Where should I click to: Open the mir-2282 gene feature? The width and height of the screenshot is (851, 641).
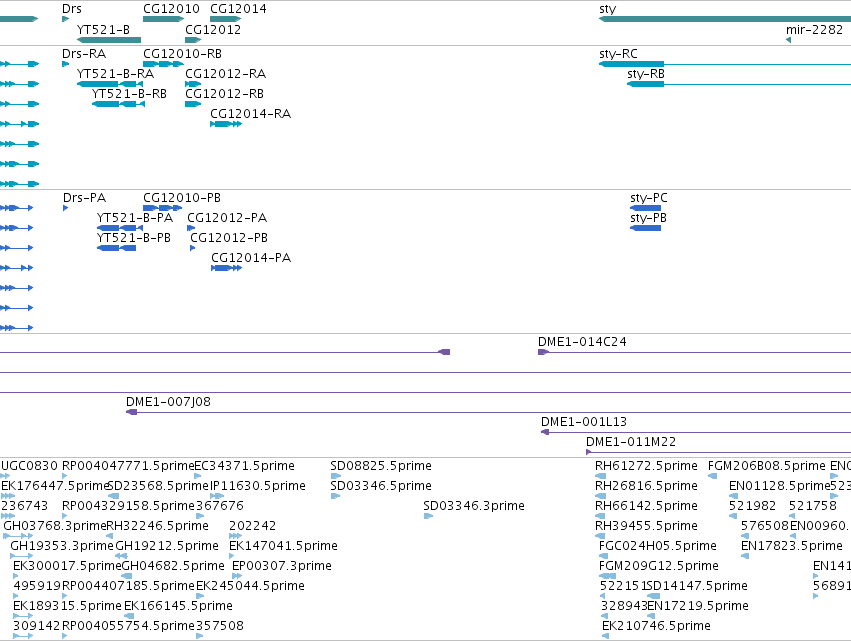789,40
